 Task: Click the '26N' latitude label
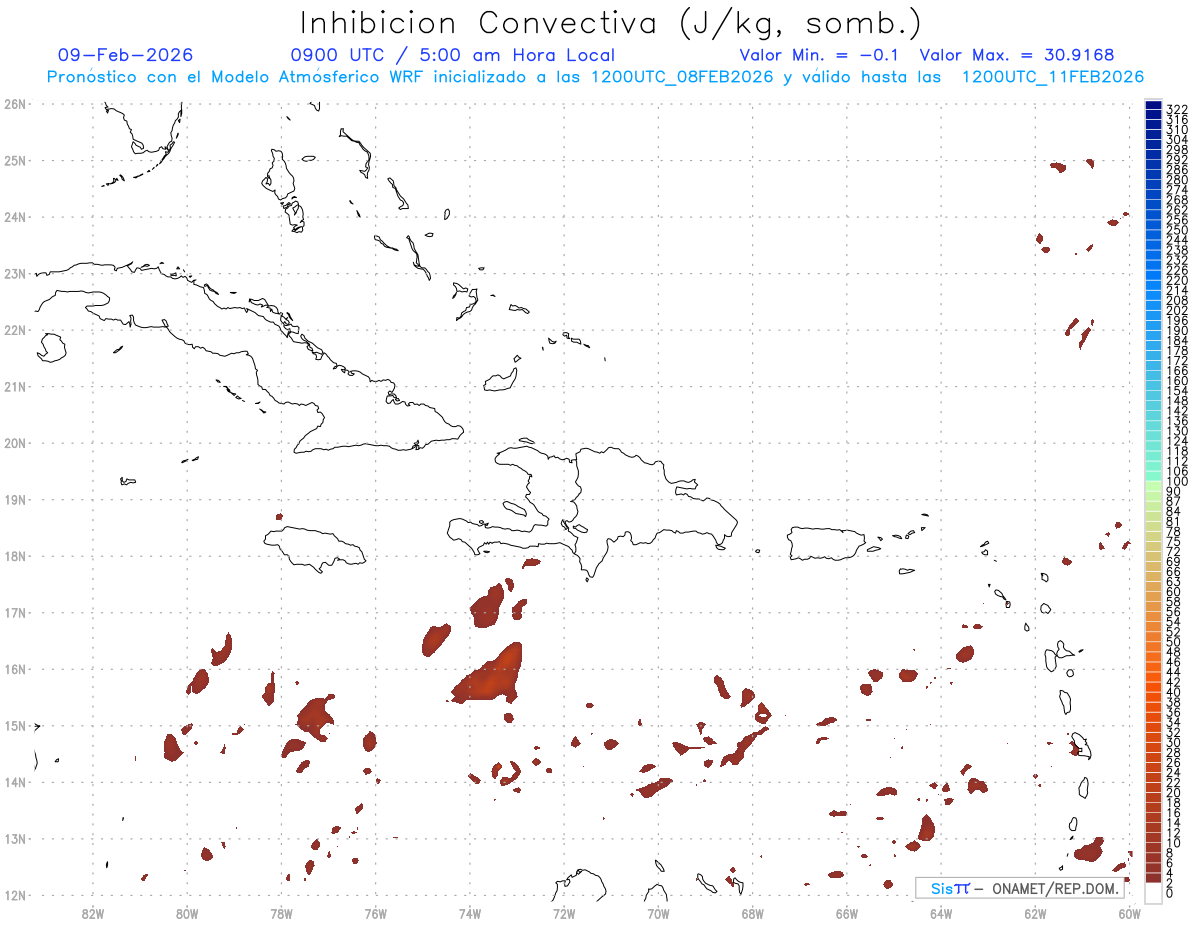click(x=15, y=103)
